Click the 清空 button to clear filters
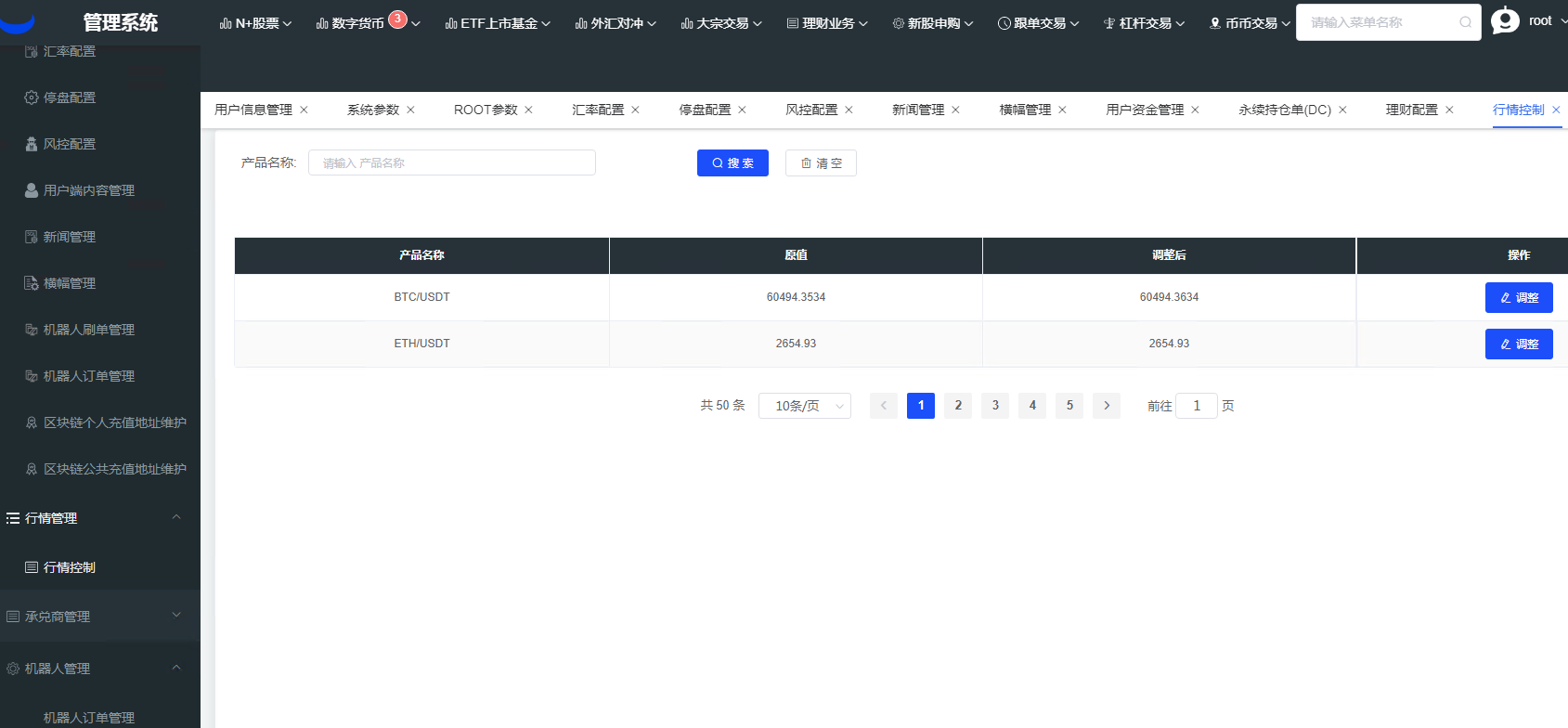 coord(821,163)
